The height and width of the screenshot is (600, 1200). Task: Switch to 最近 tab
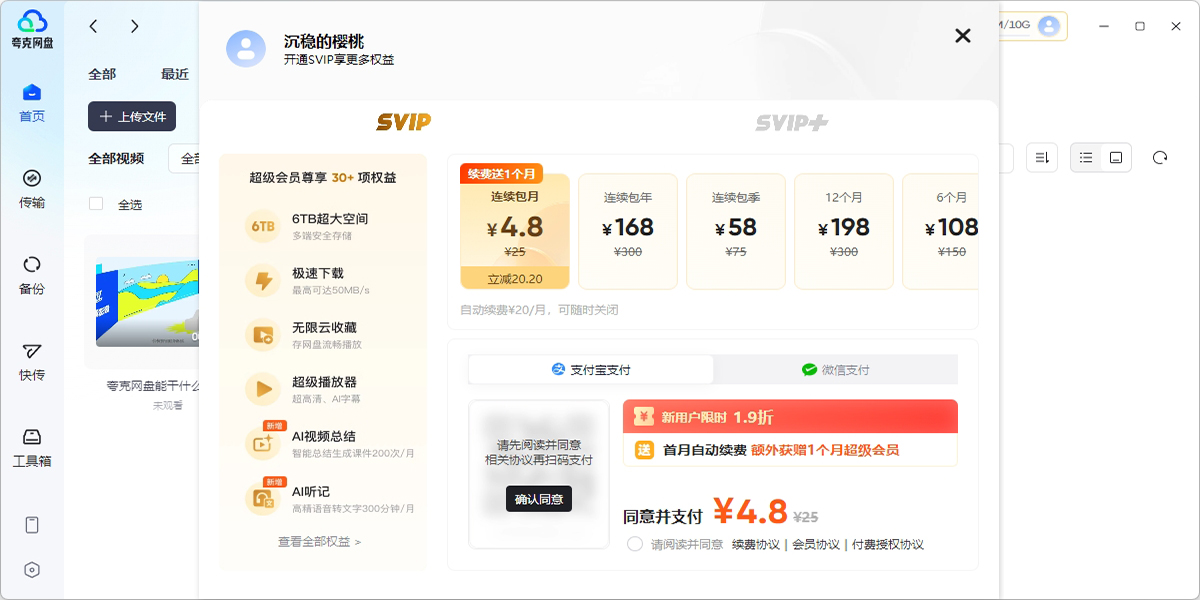coord(175,74)
